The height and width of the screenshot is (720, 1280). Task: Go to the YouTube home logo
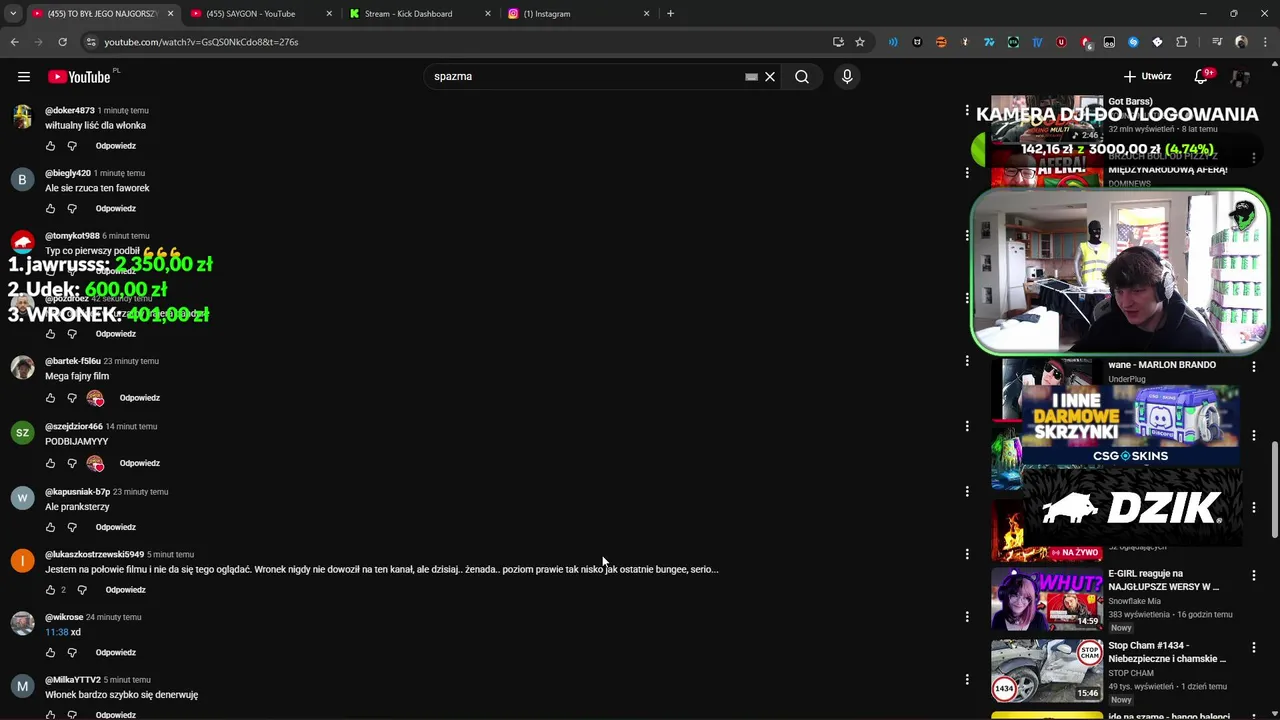(80, 77)
